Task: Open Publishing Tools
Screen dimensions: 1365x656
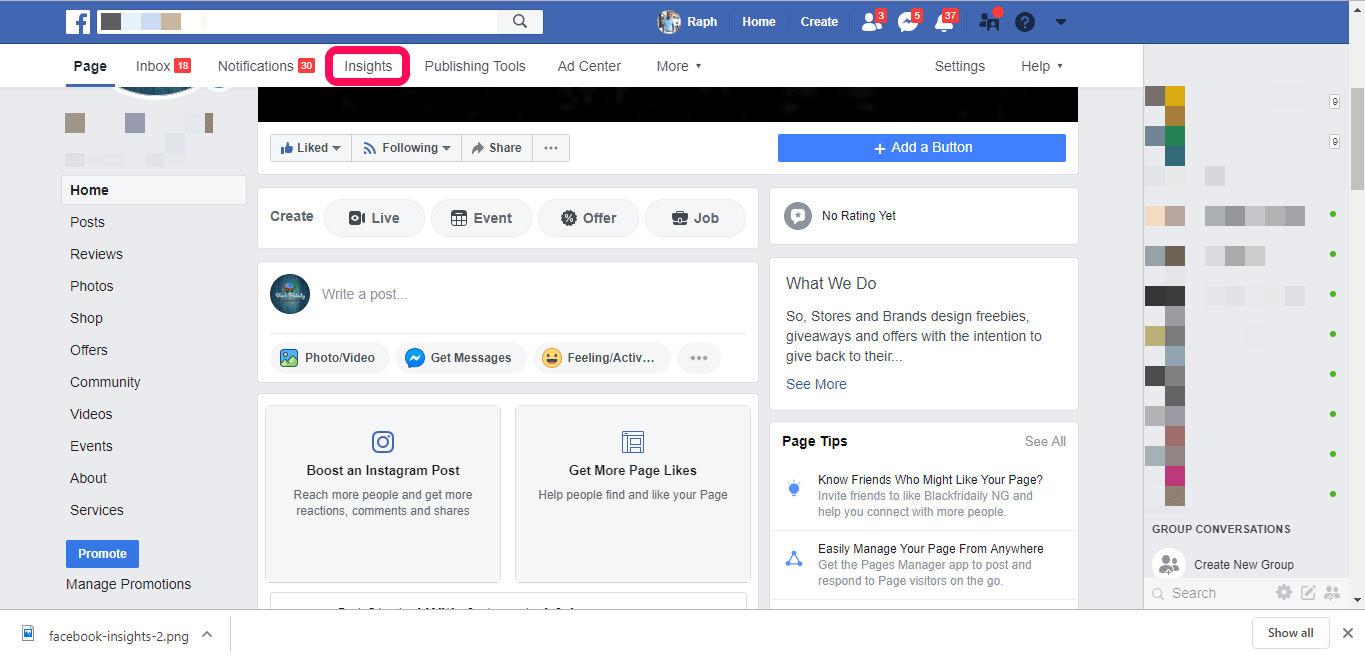Action: 475,66
